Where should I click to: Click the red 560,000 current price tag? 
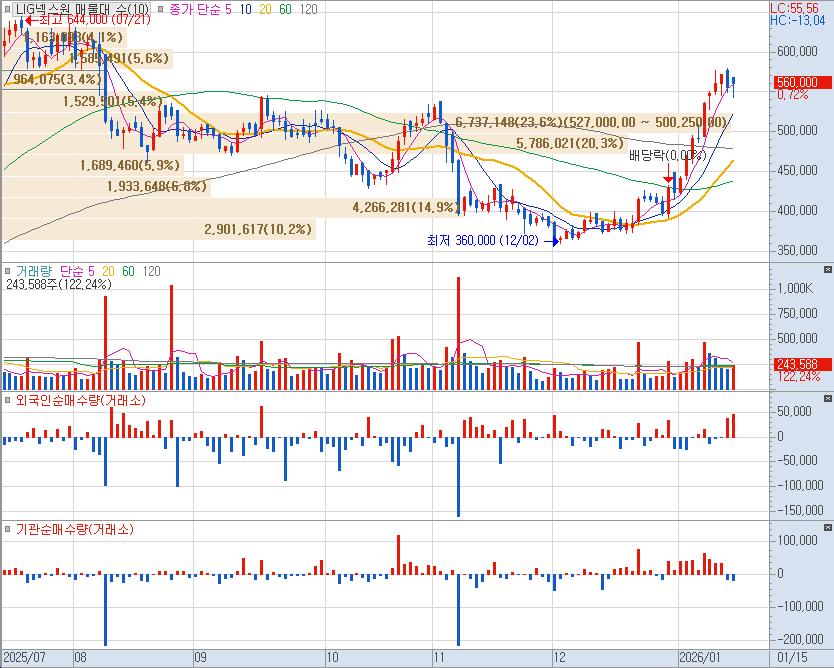[797, 82]
